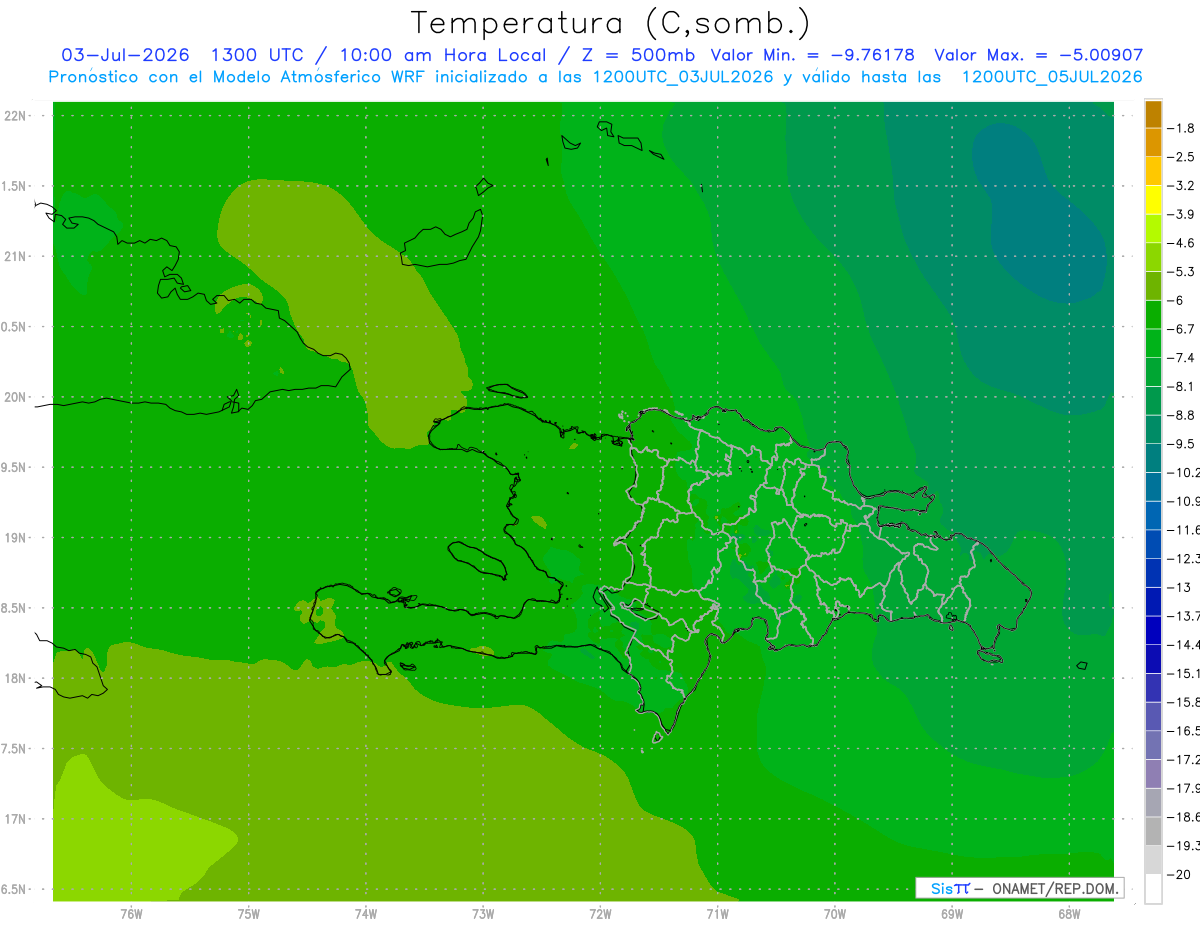Image resolution: width=1200 pixels, height=927 pixels.
Task: Select the lavender swatch between -17.2 and -17.9
Action: point(1153,774)
